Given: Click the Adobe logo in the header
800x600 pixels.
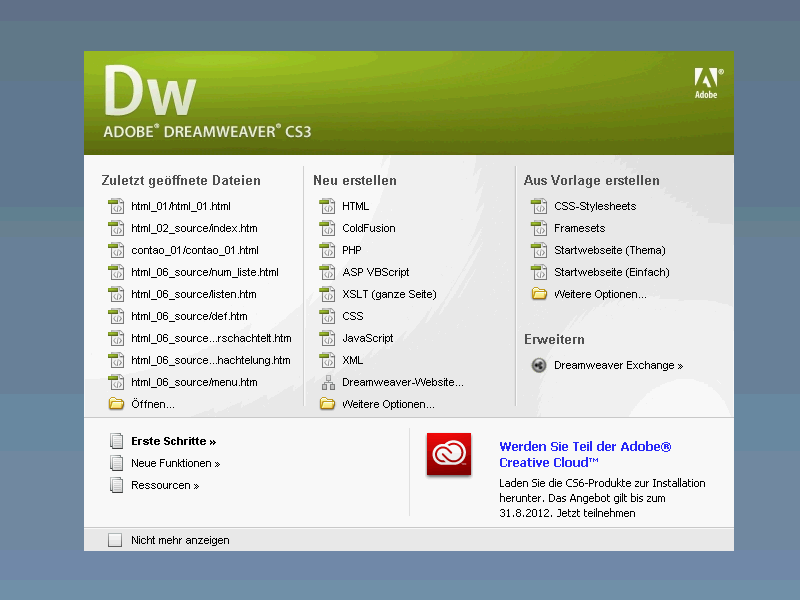Looking at the screenshot, I should point(708,83).
